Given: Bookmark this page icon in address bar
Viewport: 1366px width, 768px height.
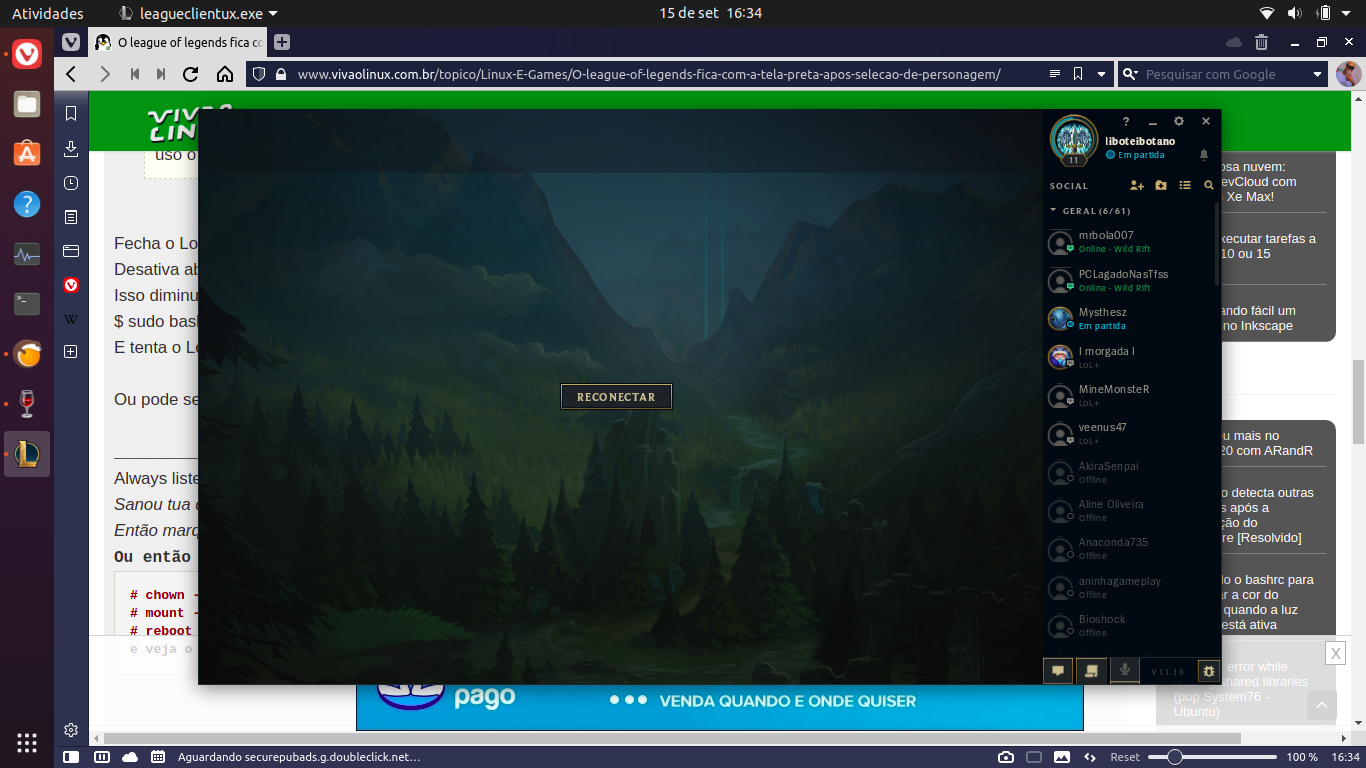Looking at the screenshot, I should (1078, 74).
